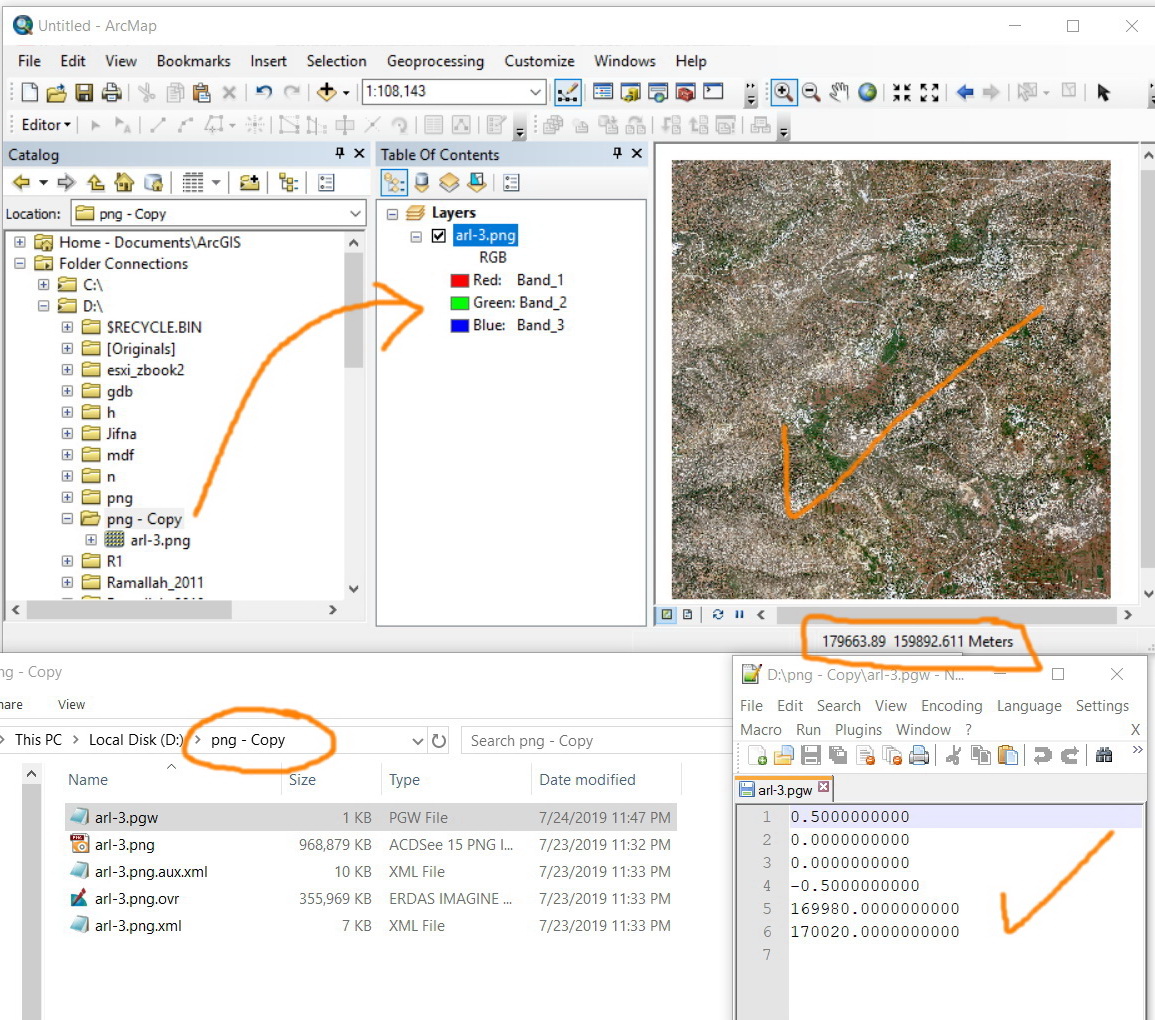The height and width of the screenshot is (1020, 1155).
Task: Pause map drawing
Action: 739,615
